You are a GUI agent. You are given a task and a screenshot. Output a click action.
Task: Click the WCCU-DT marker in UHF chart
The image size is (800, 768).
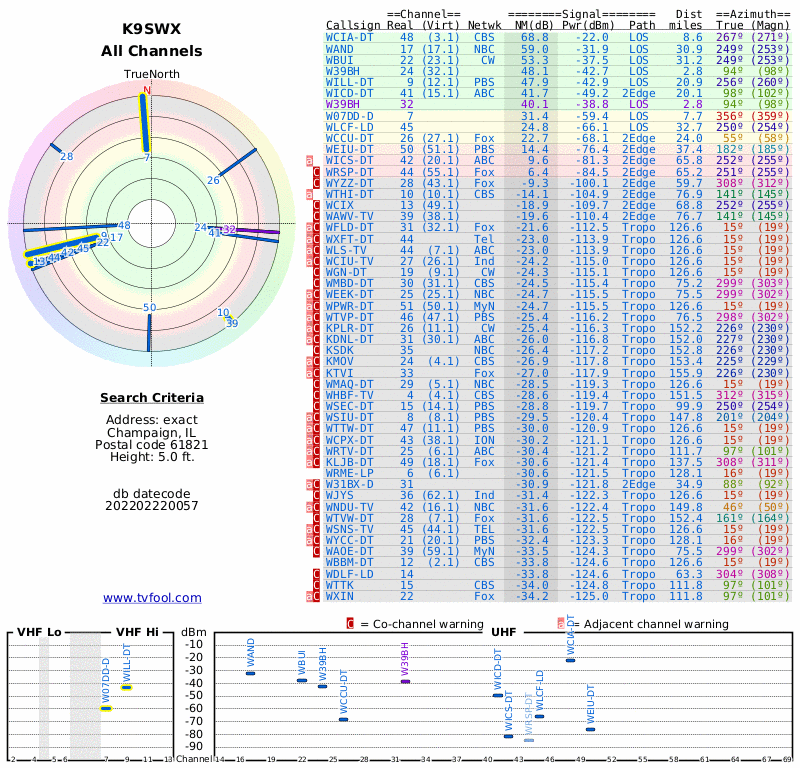[x=344, y=720]
